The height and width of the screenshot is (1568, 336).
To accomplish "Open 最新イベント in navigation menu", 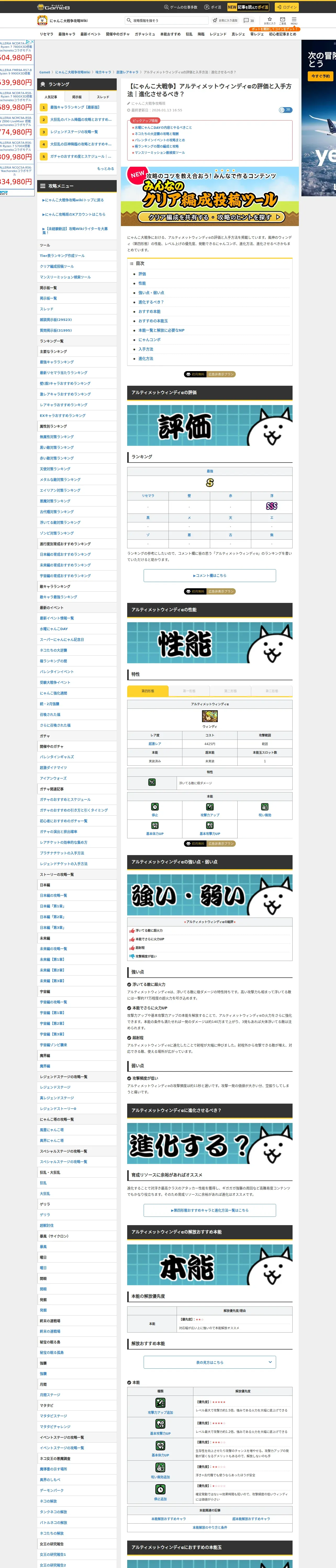I will (91, 34).
